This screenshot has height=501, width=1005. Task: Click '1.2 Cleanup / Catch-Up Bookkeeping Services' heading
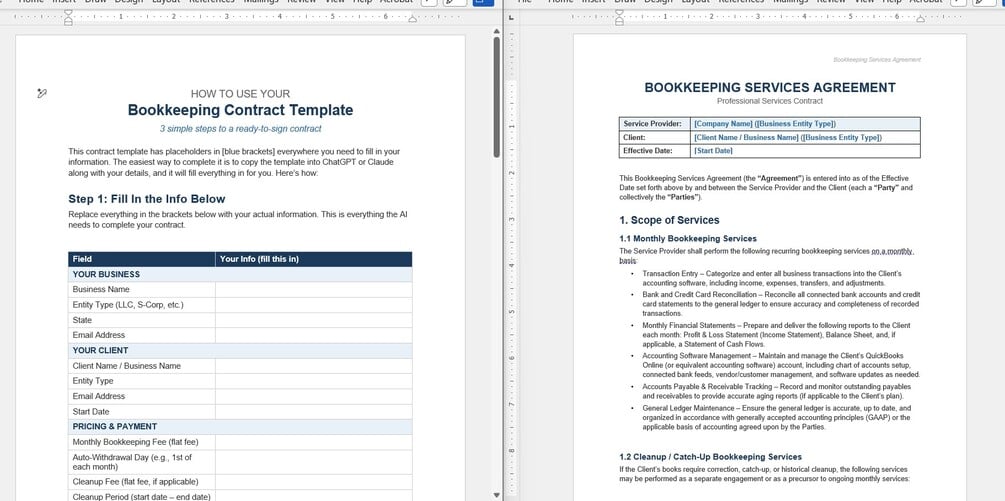(x=710, y=457)
